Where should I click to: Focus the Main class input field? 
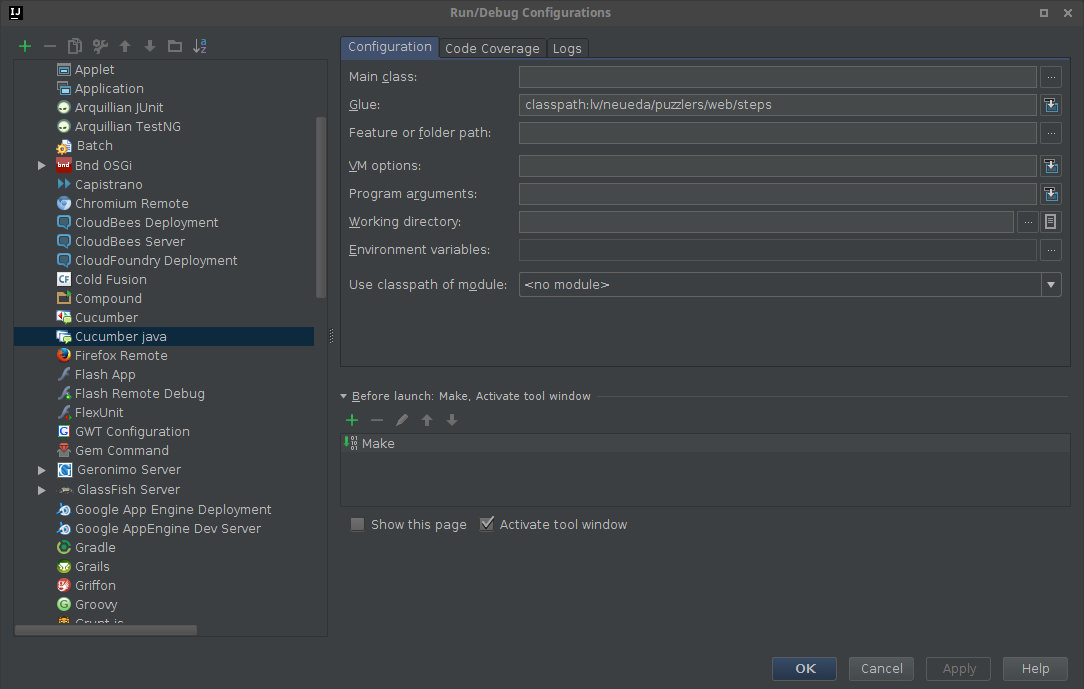778,77
